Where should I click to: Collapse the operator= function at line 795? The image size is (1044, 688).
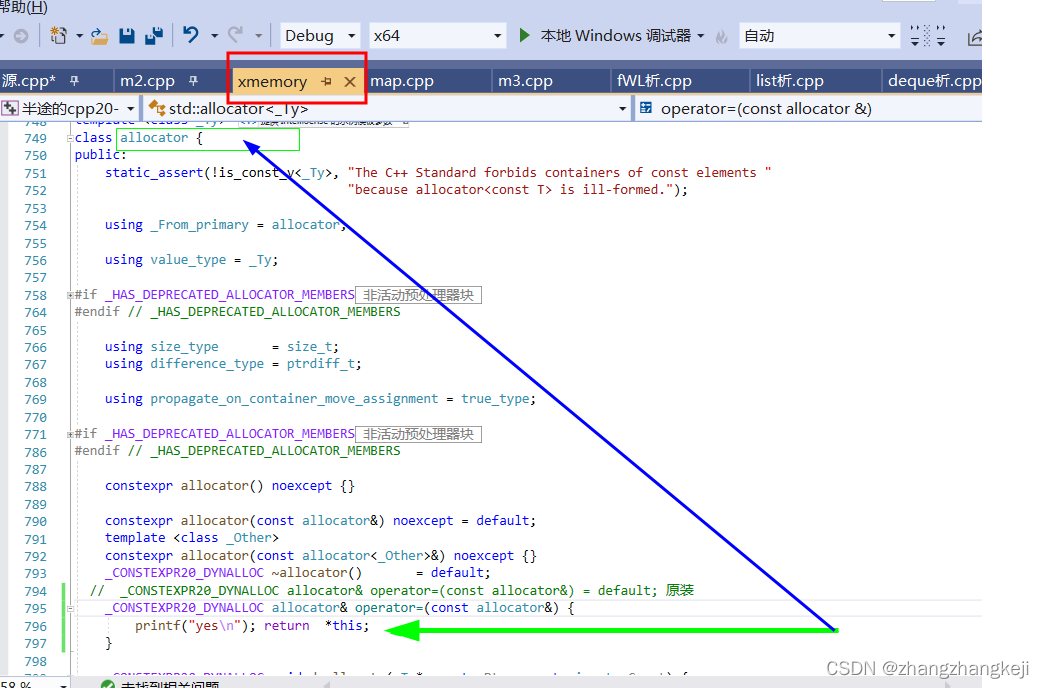tap(70, 608)
